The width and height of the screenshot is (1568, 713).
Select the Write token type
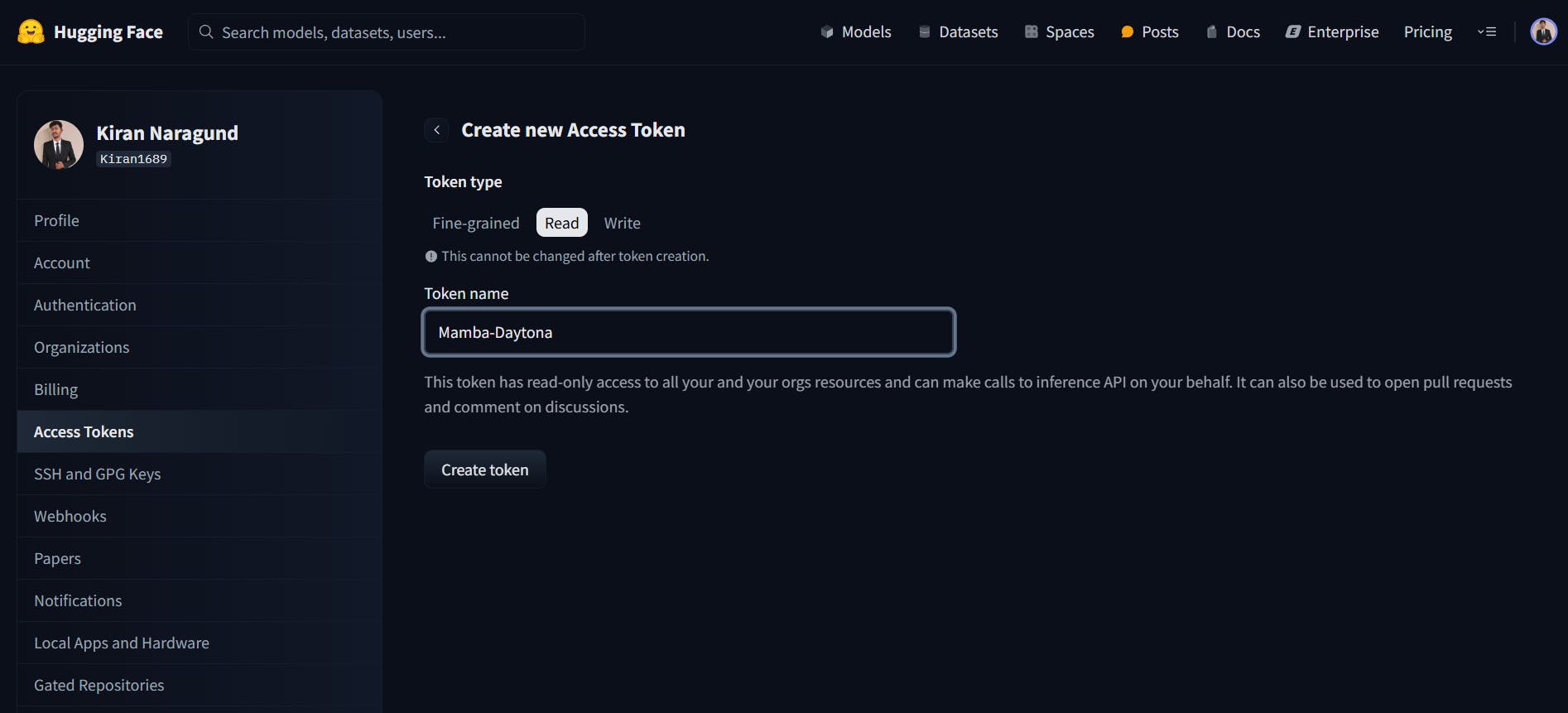coord(623,223)
